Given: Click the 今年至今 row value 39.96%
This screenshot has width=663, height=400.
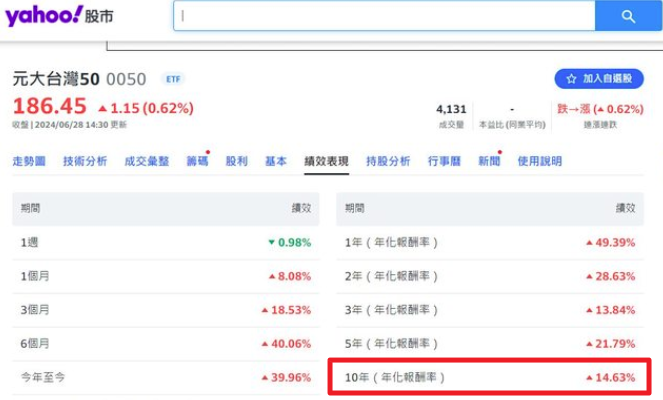Looking at the screenshot, I should pyautogui.click(x=286, y=377).
